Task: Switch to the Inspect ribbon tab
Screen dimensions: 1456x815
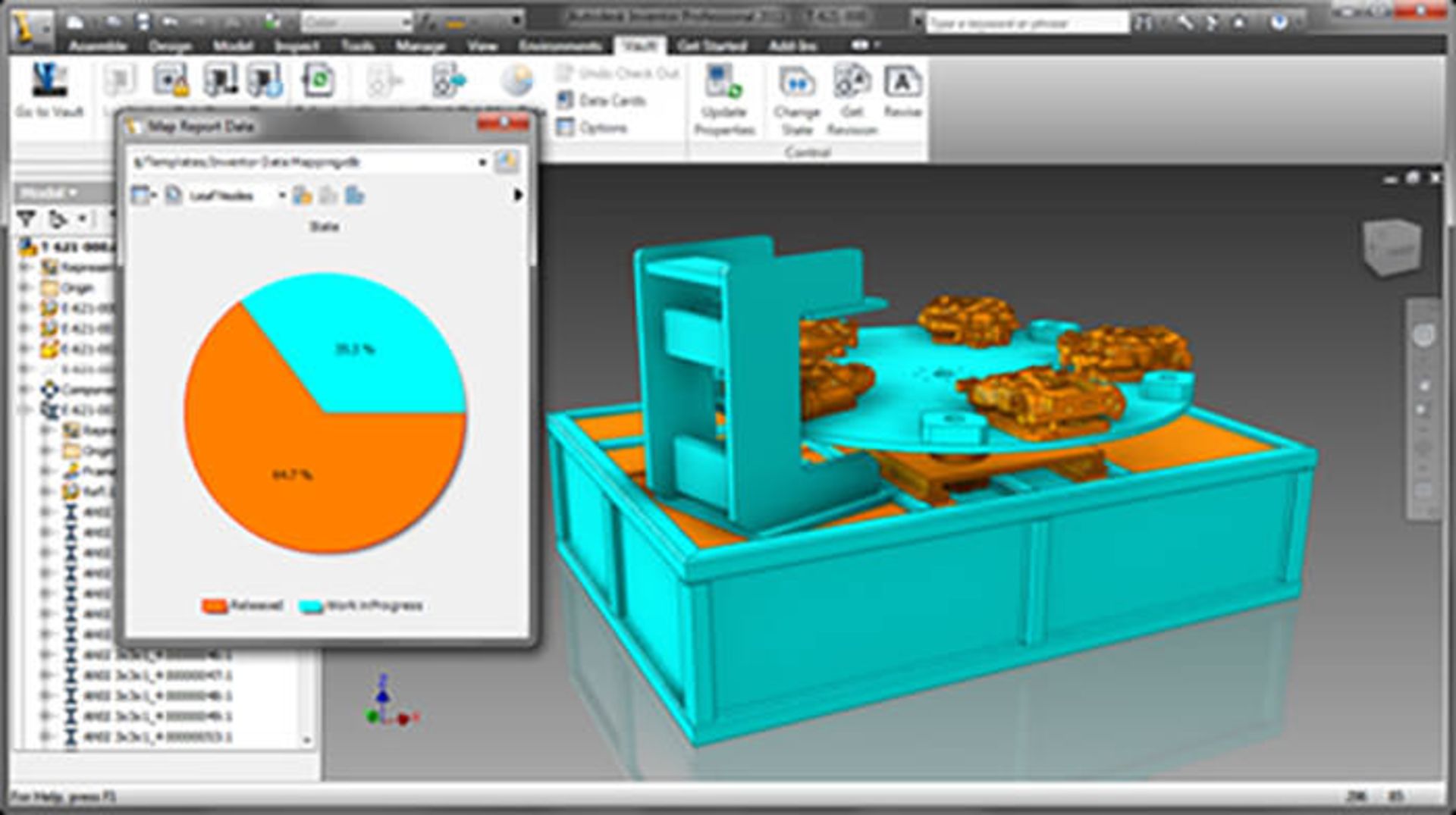Action: tap(297, 46)
